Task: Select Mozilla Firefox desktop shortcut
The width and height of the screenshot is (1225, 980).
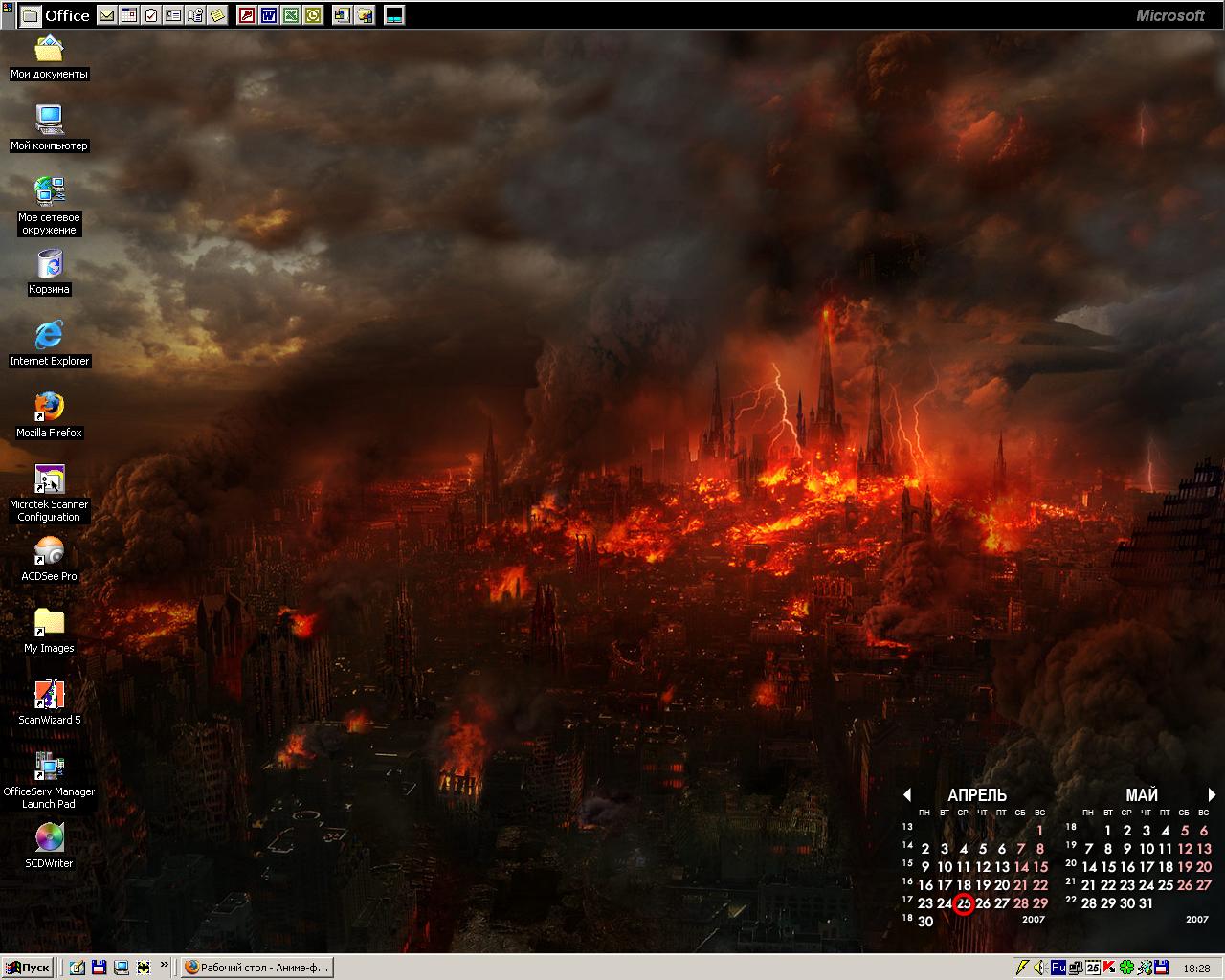Action: [x=49, y=415]
